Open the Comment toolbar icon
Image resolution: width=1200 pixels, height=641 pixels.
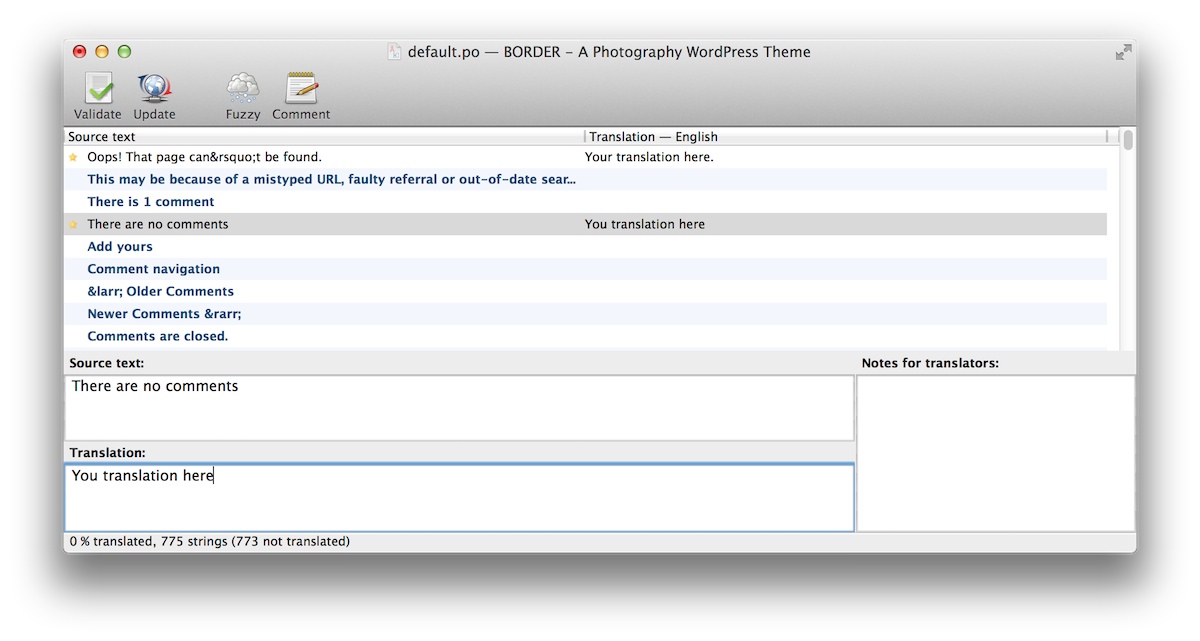coord(301,90)
